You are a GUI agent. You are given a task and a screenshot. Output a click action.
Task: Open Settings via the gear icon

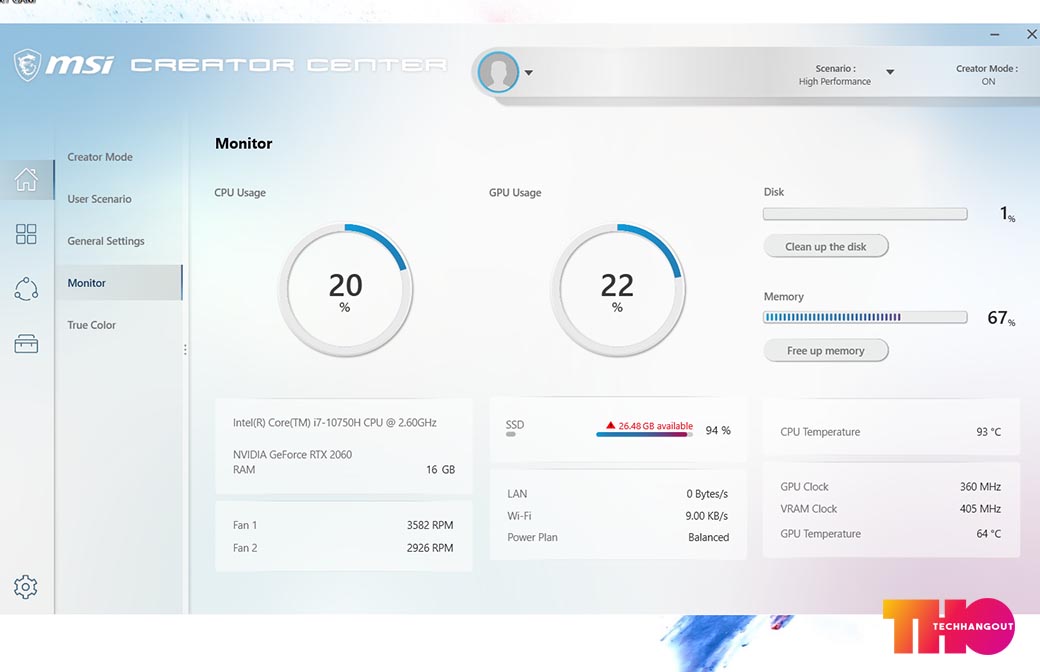[x=26, y=586]
